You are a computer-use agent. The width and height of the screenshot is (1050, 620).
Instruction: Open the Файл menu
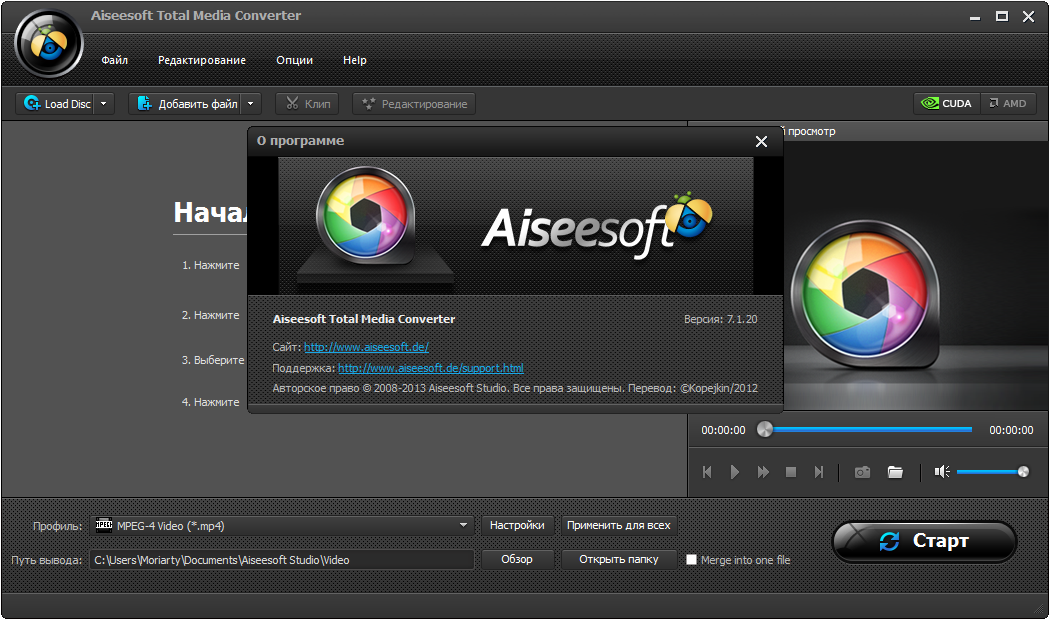(x=114, y=60)
